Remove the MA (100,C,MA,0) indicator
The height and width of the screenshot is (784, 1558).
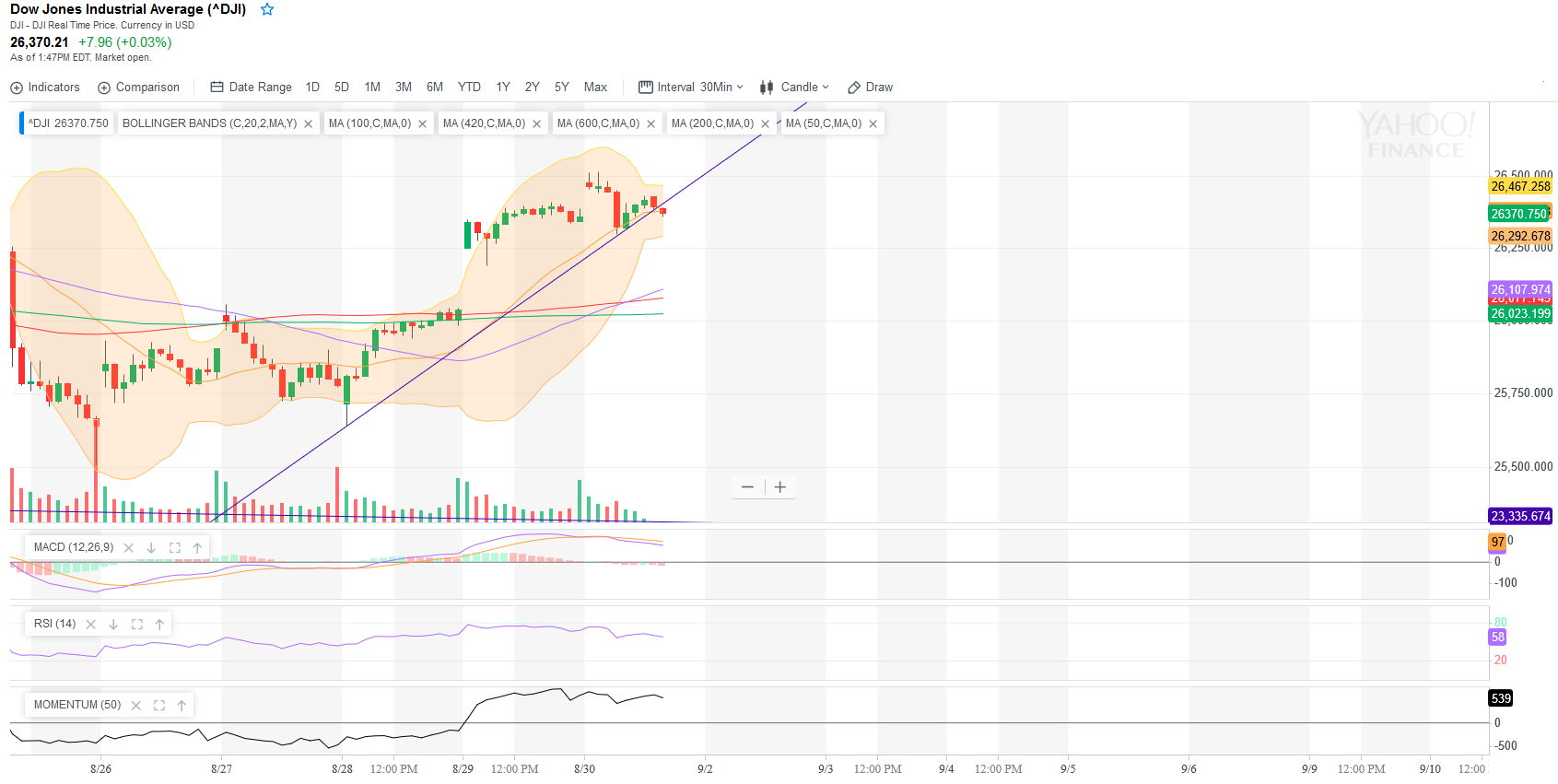pyautogui.click(x=423, y=124)
